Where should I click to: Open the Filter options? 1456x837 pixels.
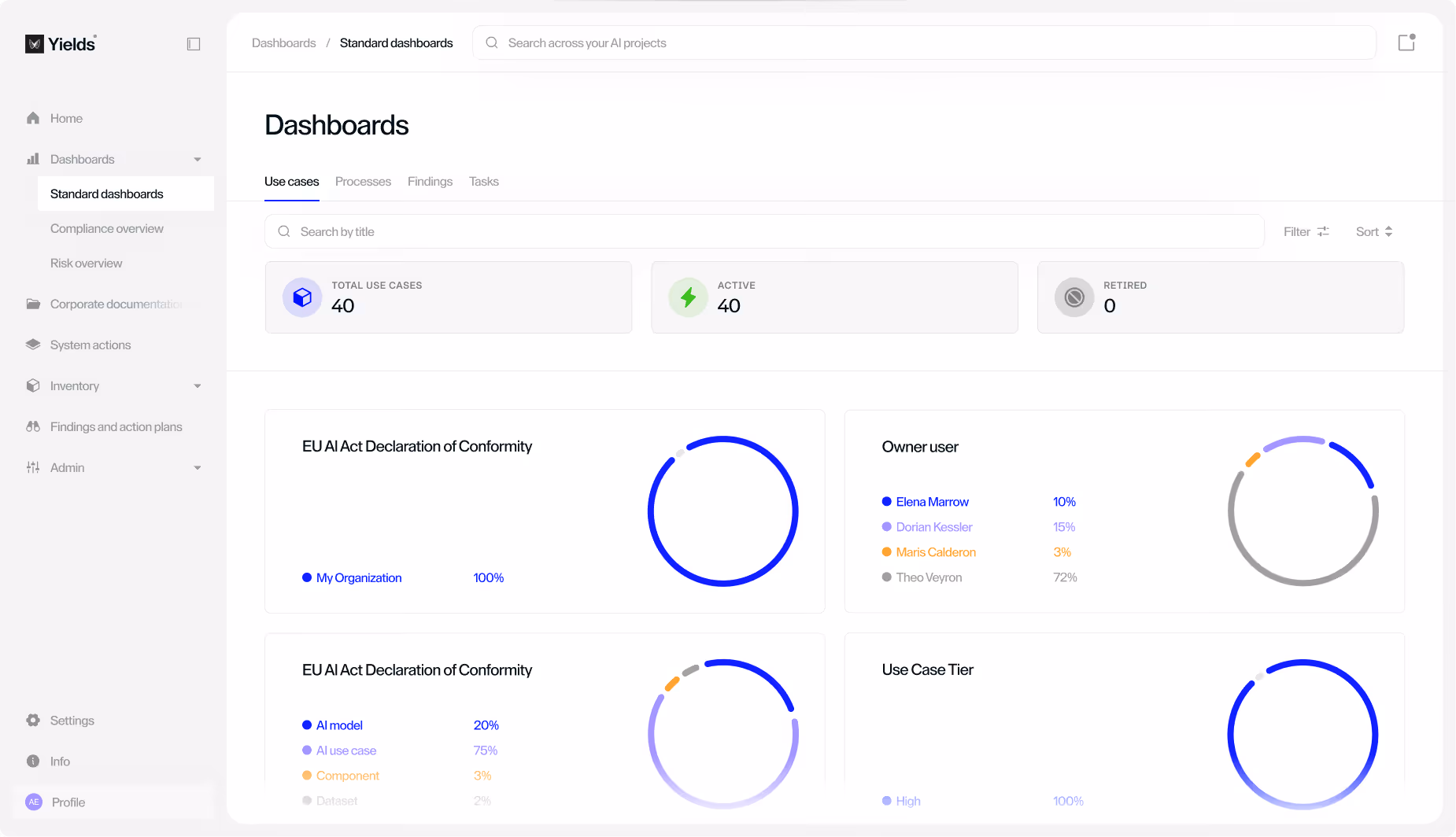click(1306, 231)
